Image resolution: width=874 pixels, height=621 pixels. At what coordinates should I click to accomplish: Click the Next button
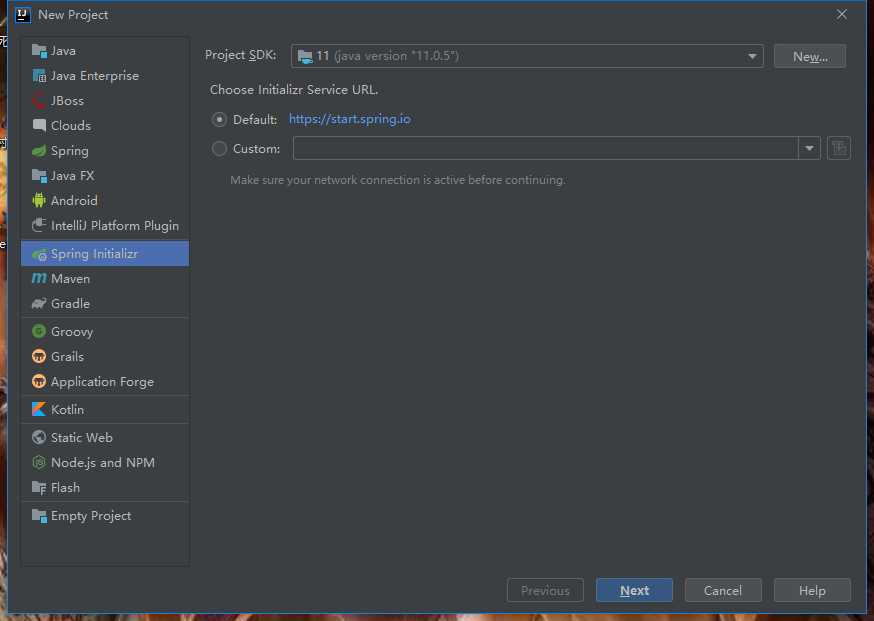(634, 590)
